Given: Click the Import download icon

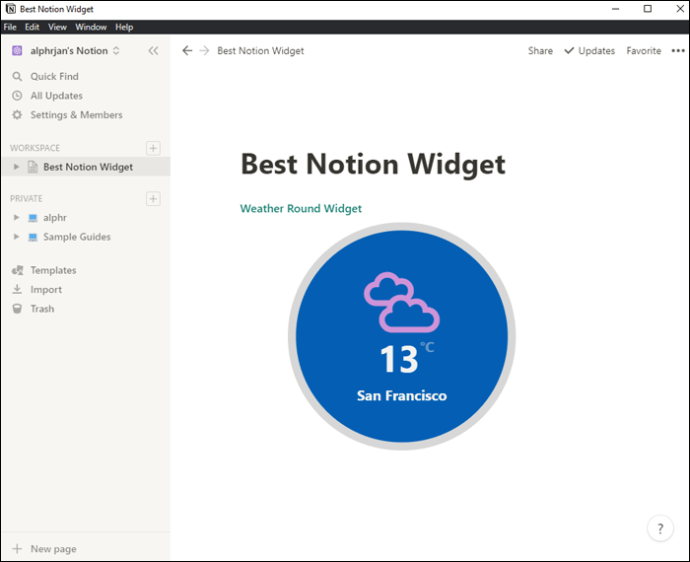Looking at the screenshot, I should point(17,289).
